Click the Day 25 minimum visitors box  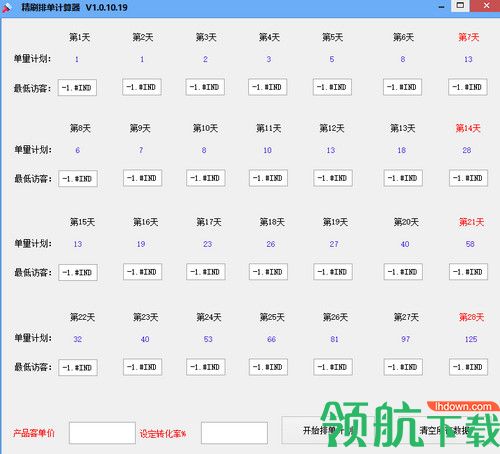[268, 367]
